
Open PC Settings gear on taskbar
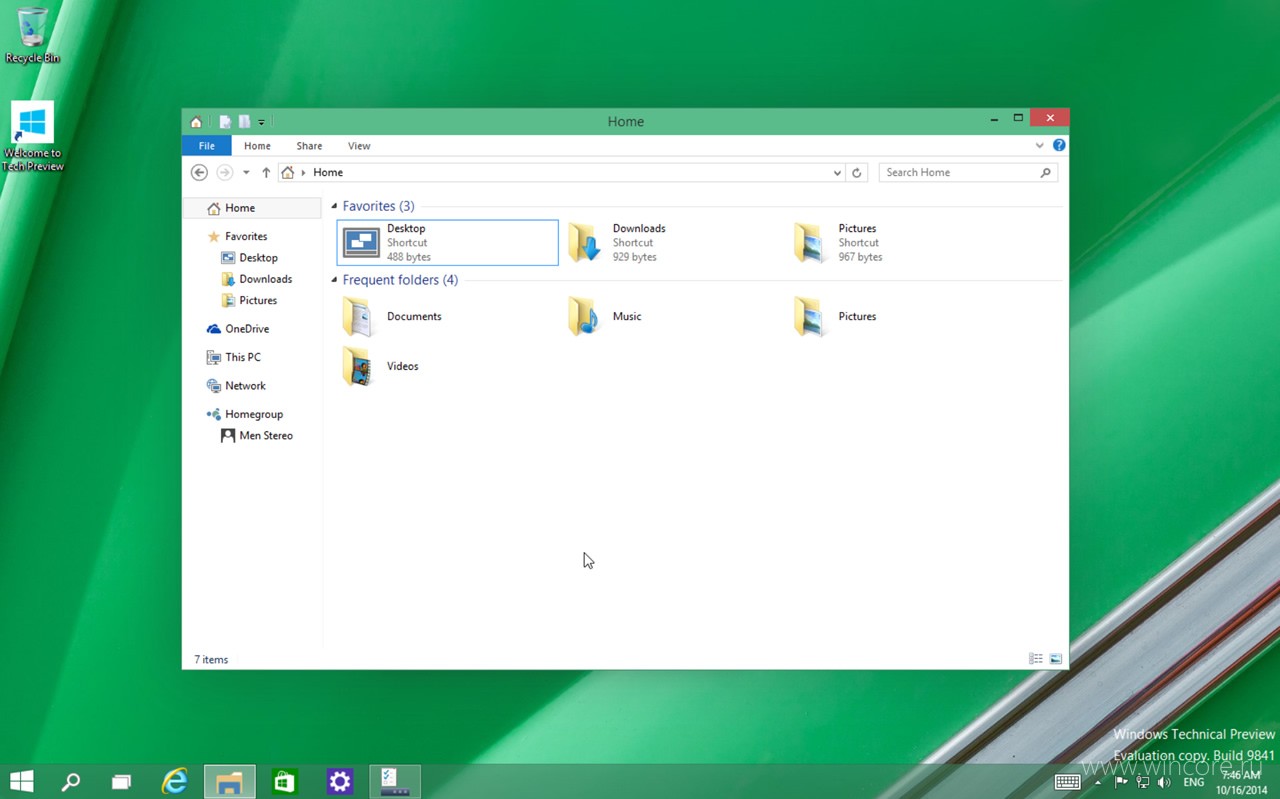tap(340, 782)
